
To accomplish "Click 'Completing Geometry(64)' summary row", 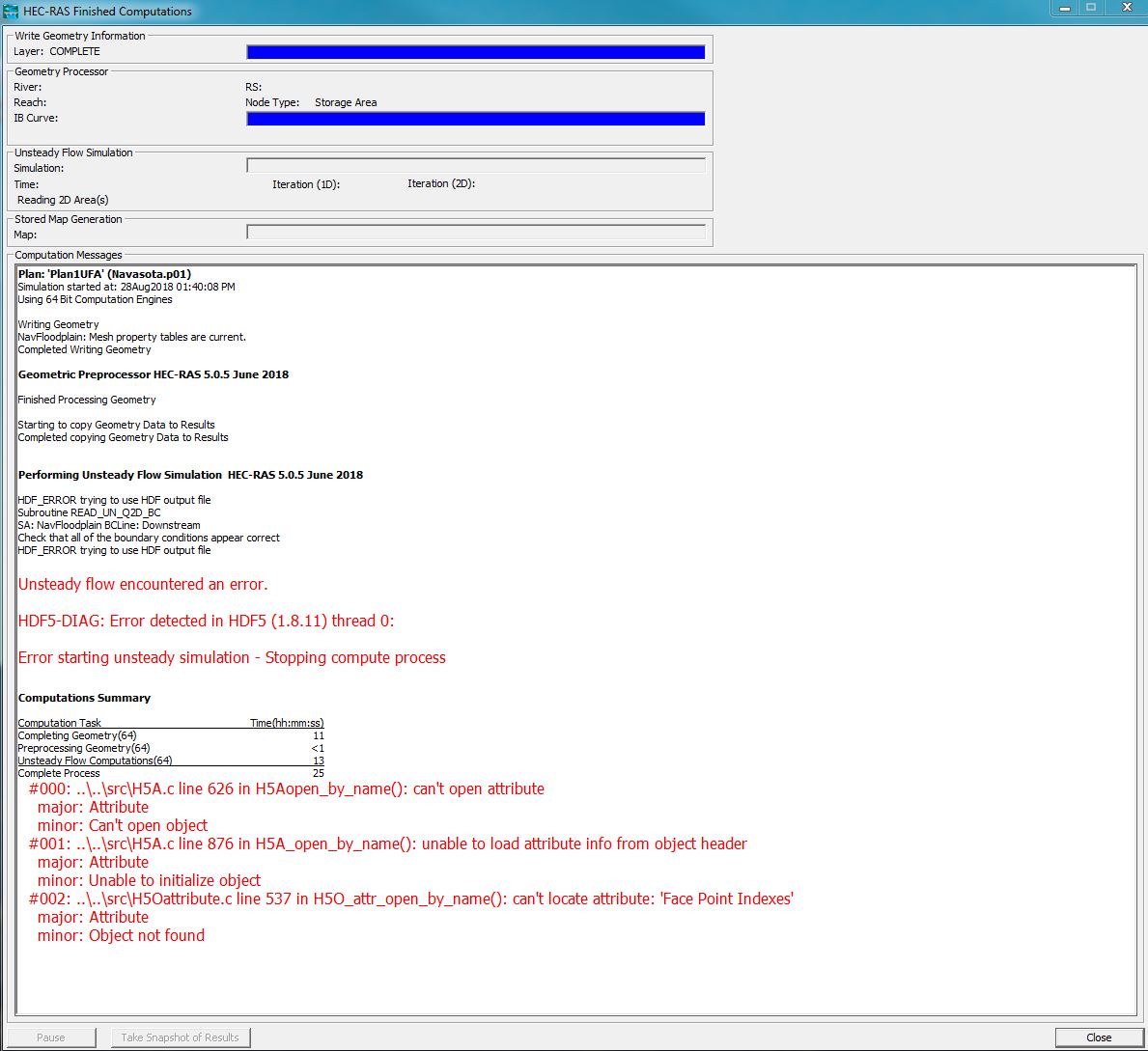I will click(x=171, y=735).
